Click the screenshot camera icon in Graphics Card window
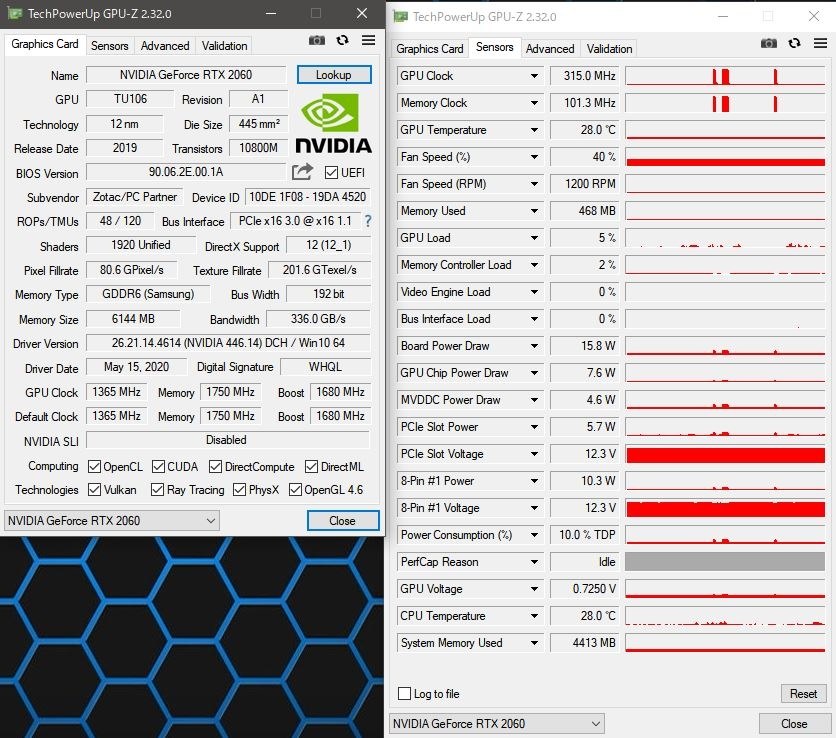 (317, 41)
